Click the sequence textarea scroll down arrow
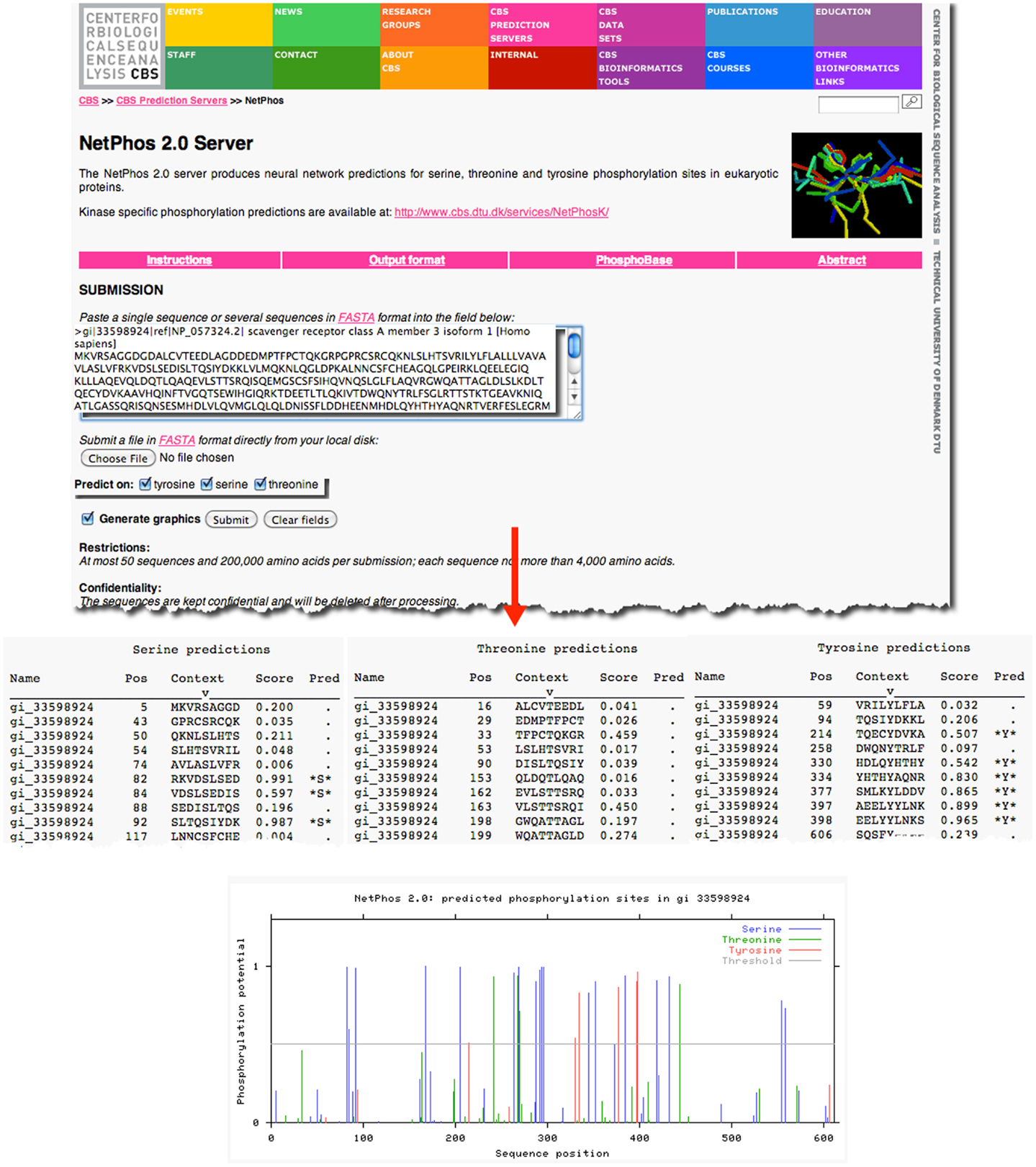Image resolution: width=1036 pixels, height=1167 pixels. coord(574,397)
